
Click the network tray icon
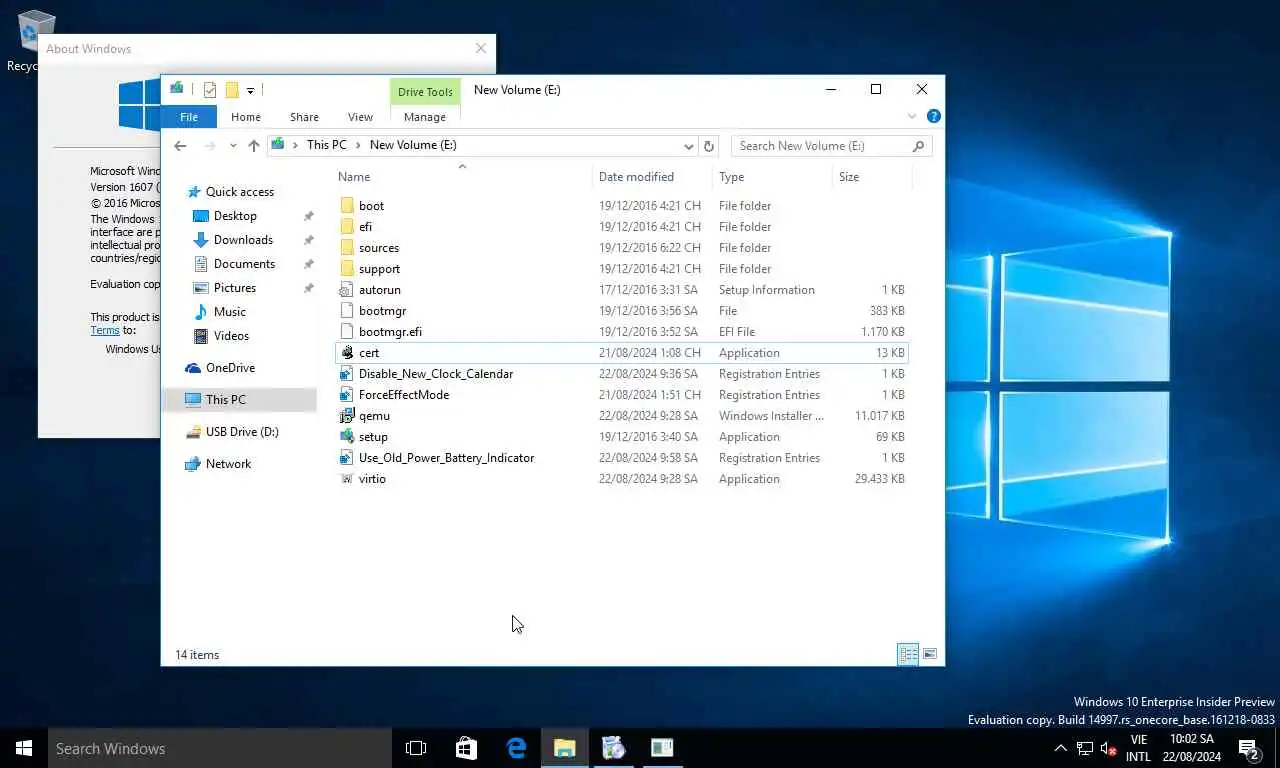tap(1085, 748)
